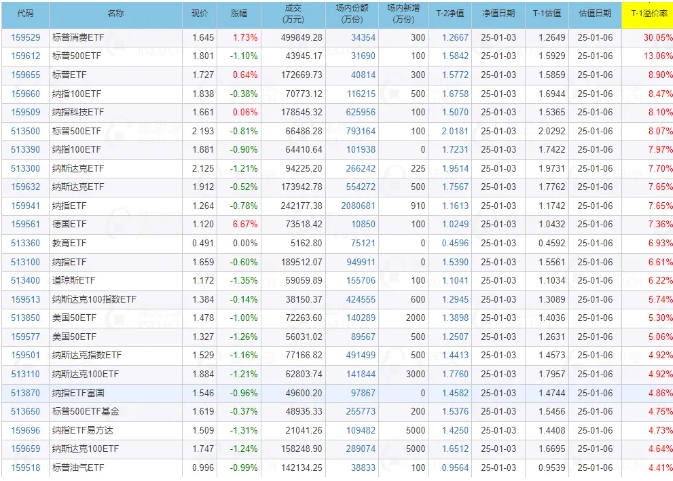Click the 30.05% premium rate value
The width and height of the screenshot is (673, 481).
[x=658, y=38]
